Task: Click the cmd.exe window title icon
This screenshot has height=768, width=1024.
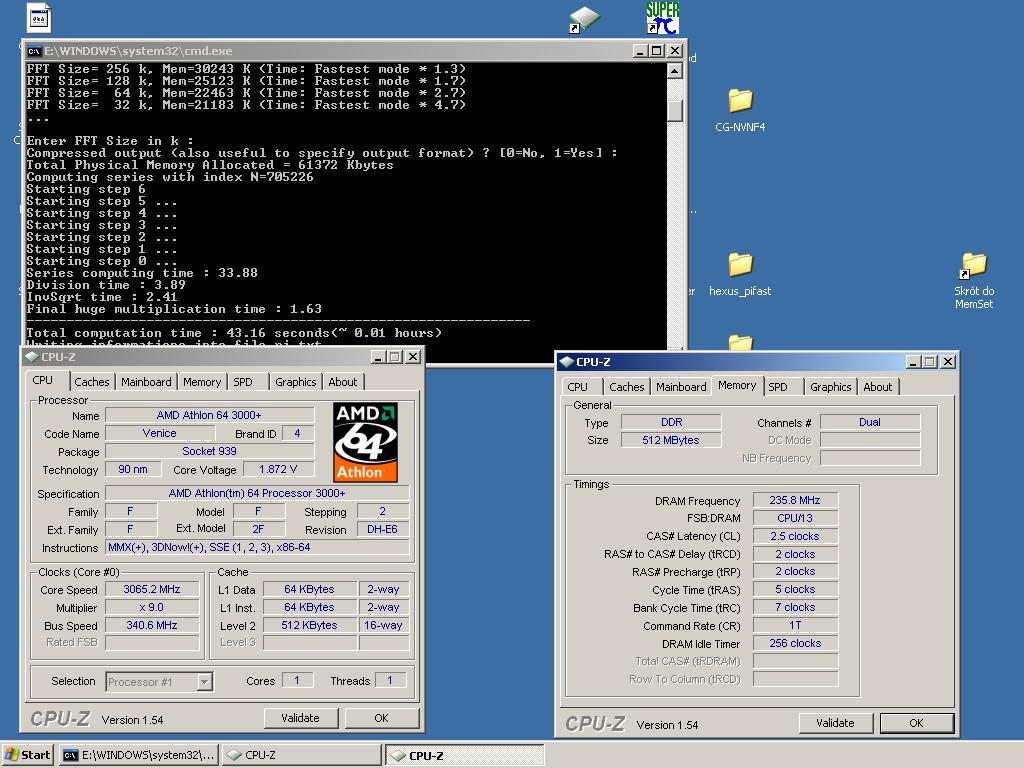Action: pyautogui.click(x=34, y=51)
